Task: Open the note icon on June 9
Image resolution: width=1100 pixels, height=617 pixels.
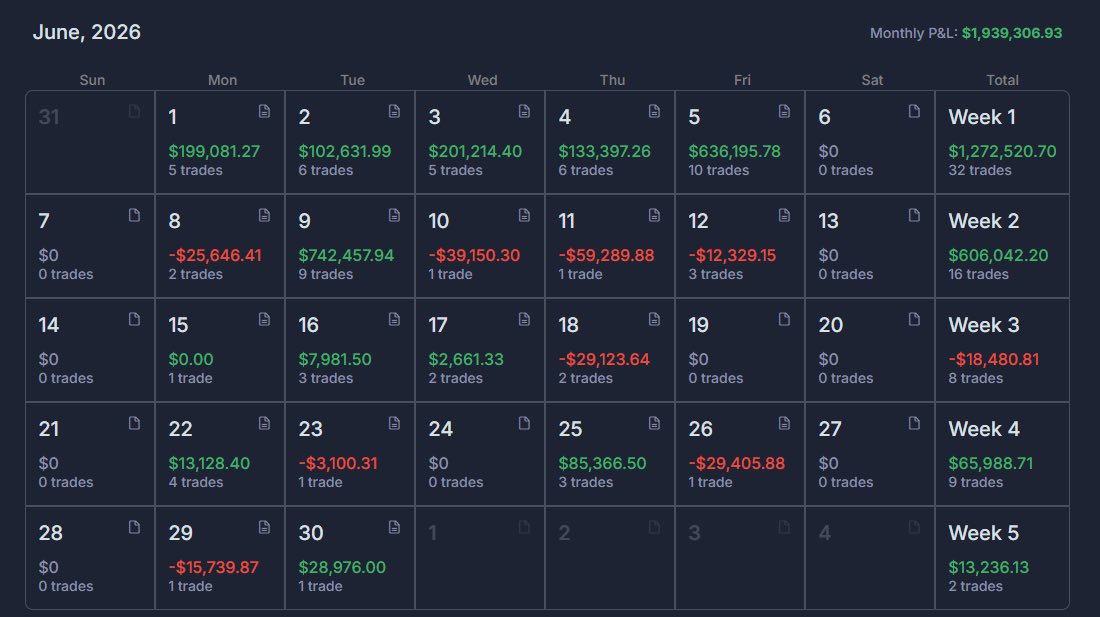Action: click(x=394, y=215)
